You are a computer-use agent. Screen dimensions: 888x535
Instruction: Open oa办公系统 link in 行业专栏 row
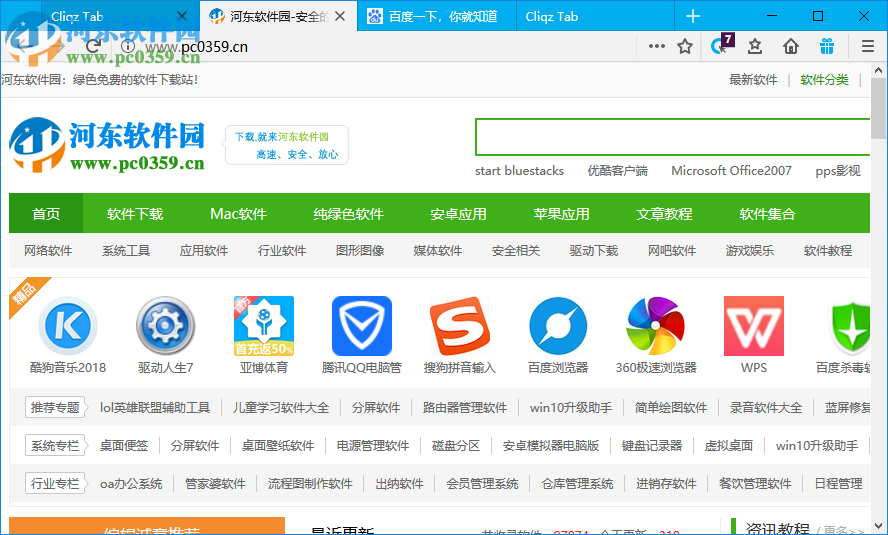pos(131,483)
